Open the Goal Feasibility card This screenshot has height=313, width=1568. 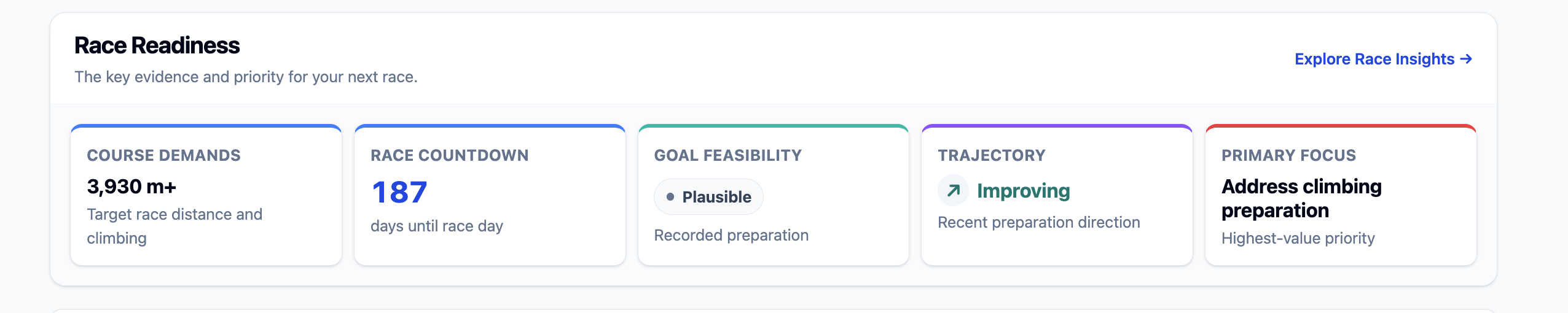point(774,195)
